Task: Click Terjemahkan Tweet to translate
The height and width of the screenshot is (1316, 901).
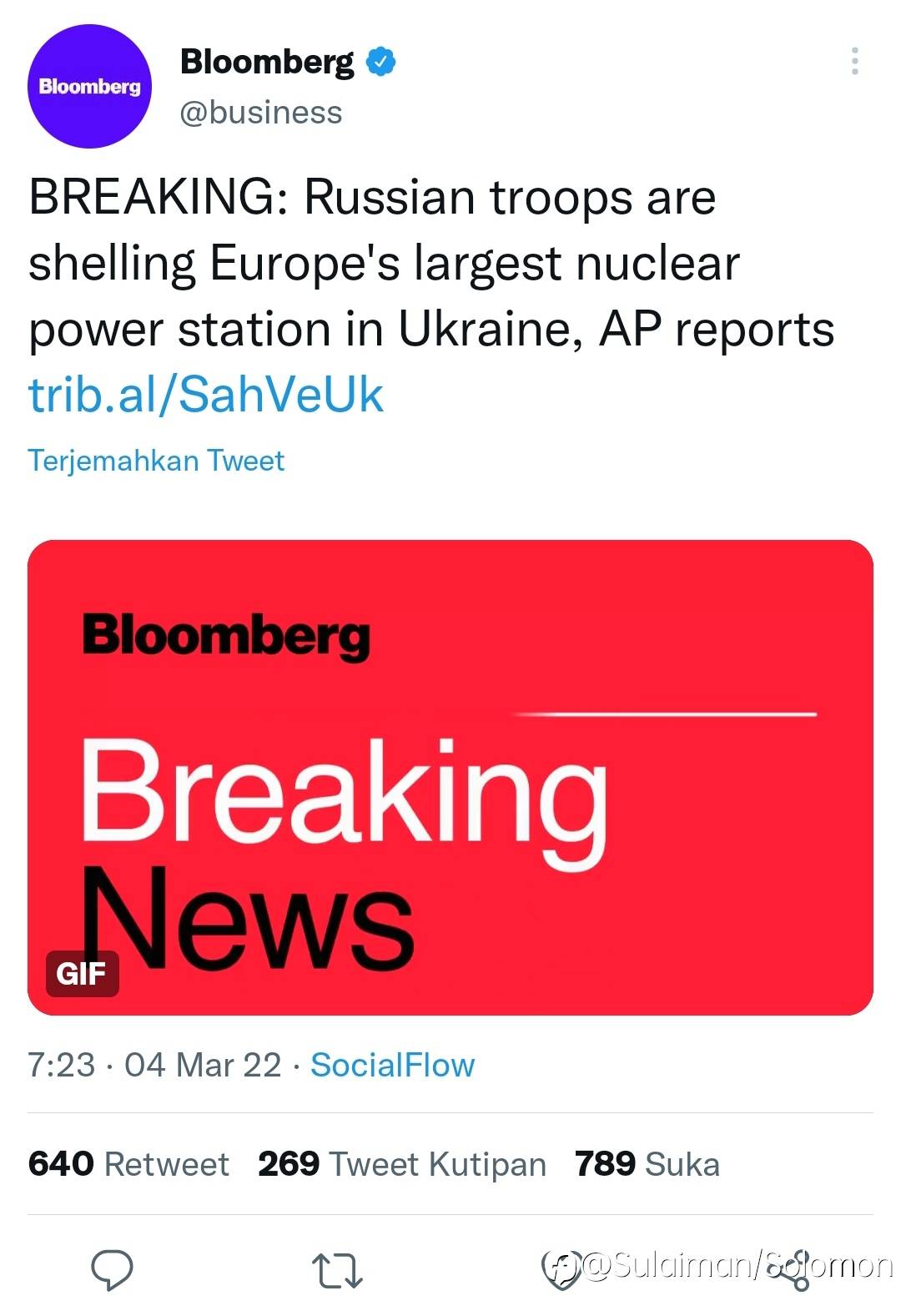Action: coord(156,461)
